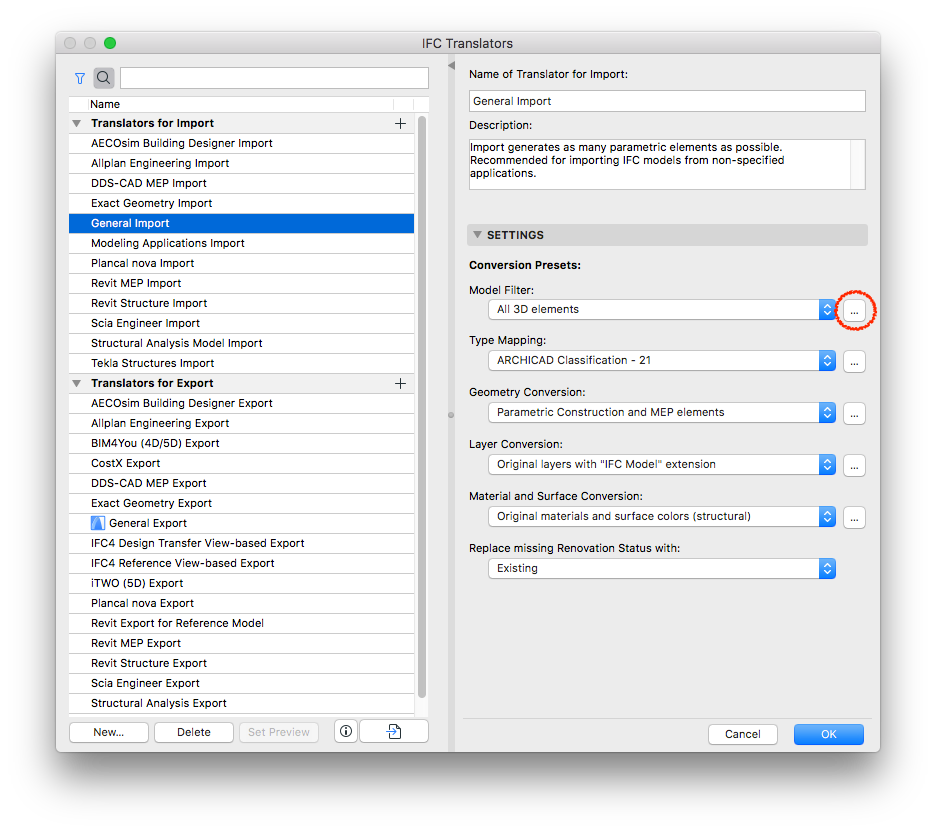
Task: Click the Delete button
Action: point(193,732)
